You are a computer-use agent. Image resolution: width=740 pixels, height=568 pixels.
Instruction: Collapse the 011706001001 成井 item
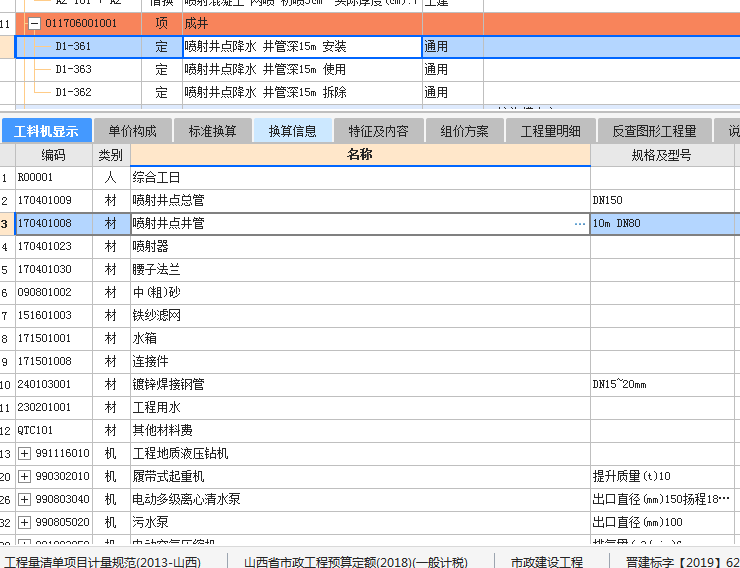pyautogui.click(x=34, y=23)
